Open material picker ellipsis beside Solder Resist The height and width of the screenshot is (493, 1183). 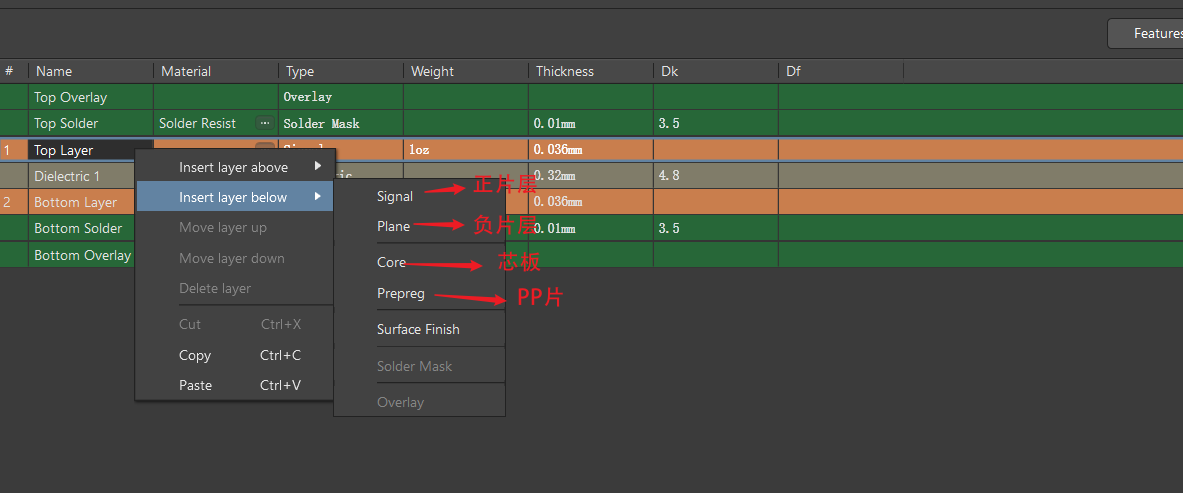coord(264,123)
